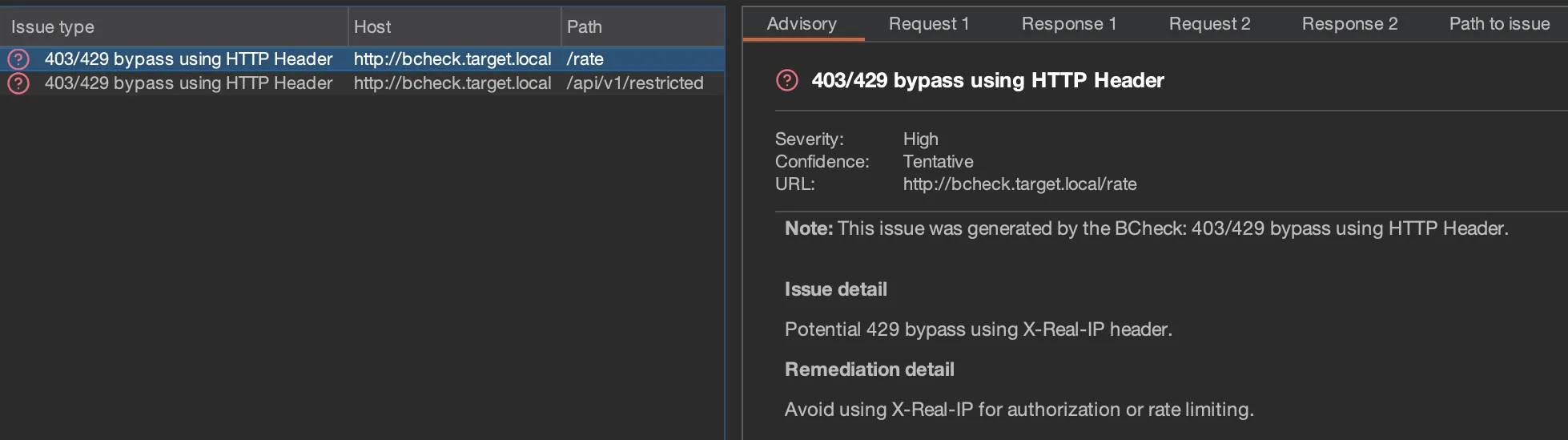The image size is (1568, 440).
Task: Click the question-mark icon on the /api/v1/restricted row
Action: (x=18, y=83)
